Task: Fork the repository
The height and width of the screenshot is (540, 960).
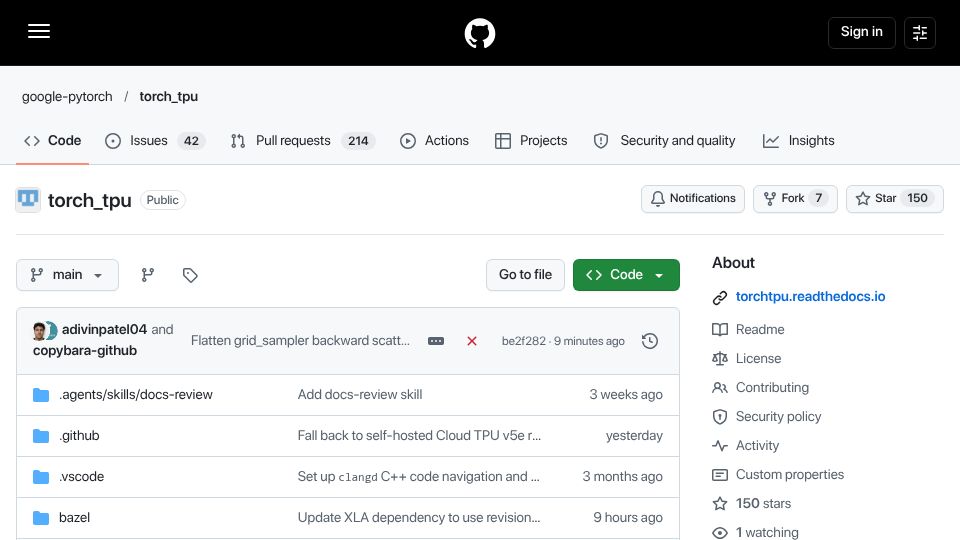Action: (795, 198)
